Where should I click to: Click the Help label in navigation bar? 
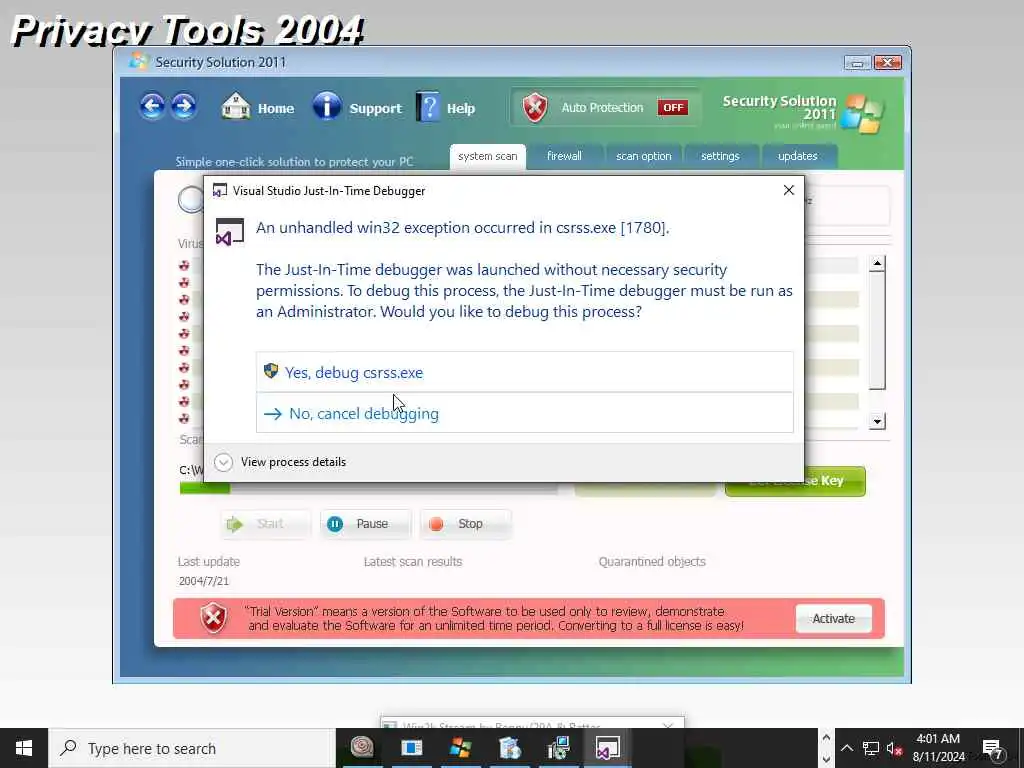[x=460, y=108]
